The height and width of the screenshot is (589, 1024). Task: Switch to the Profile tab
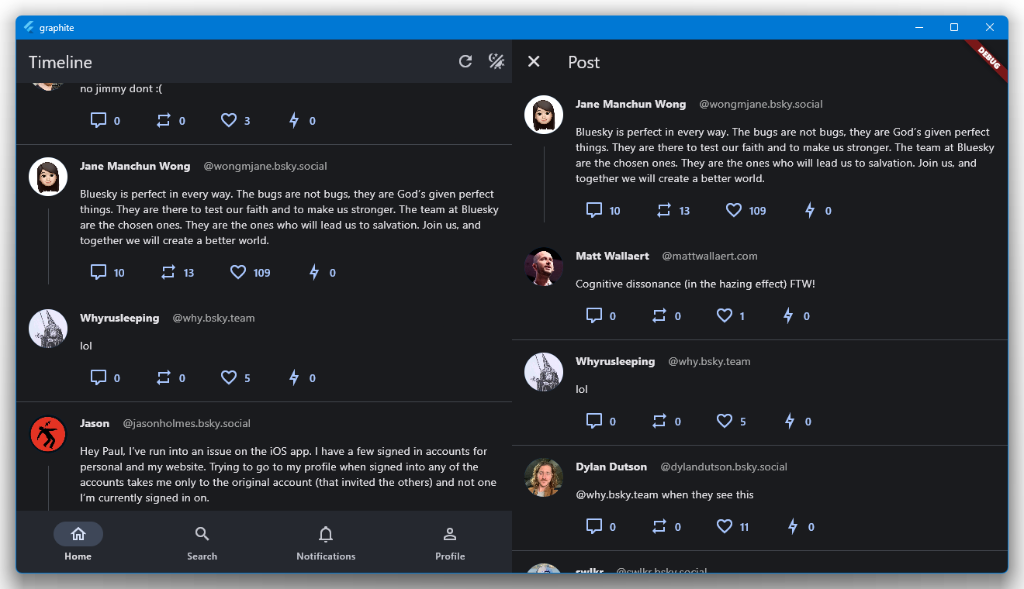[x=450, y=542]
